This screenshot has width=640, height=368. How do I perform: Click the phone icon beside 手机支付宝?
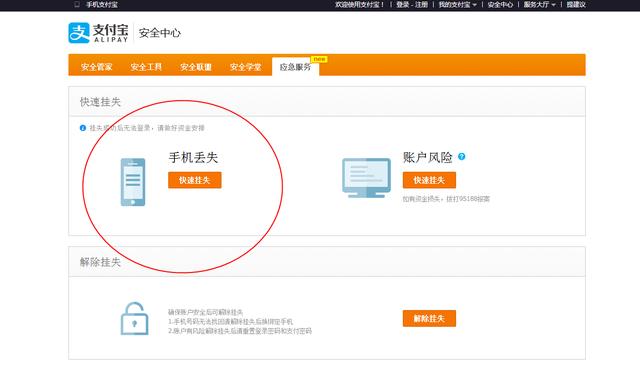pos(77,4)
